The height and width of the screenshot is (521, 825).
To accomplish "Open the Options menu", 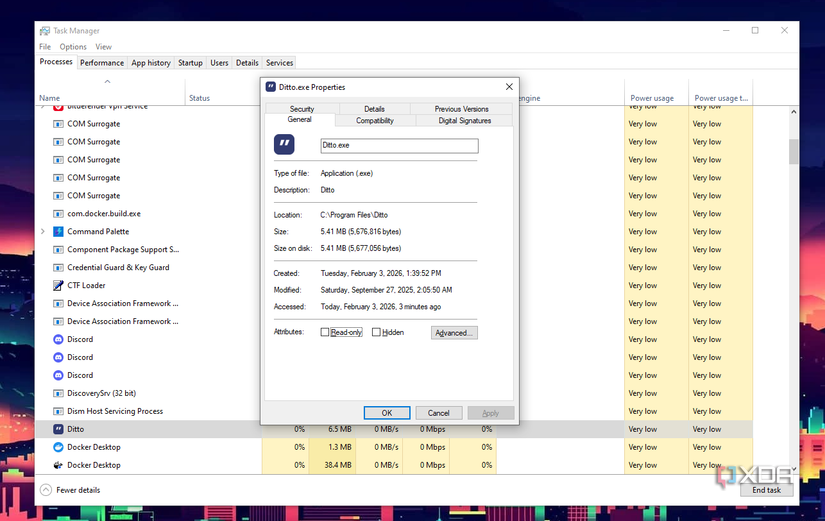I will (73, 47).
